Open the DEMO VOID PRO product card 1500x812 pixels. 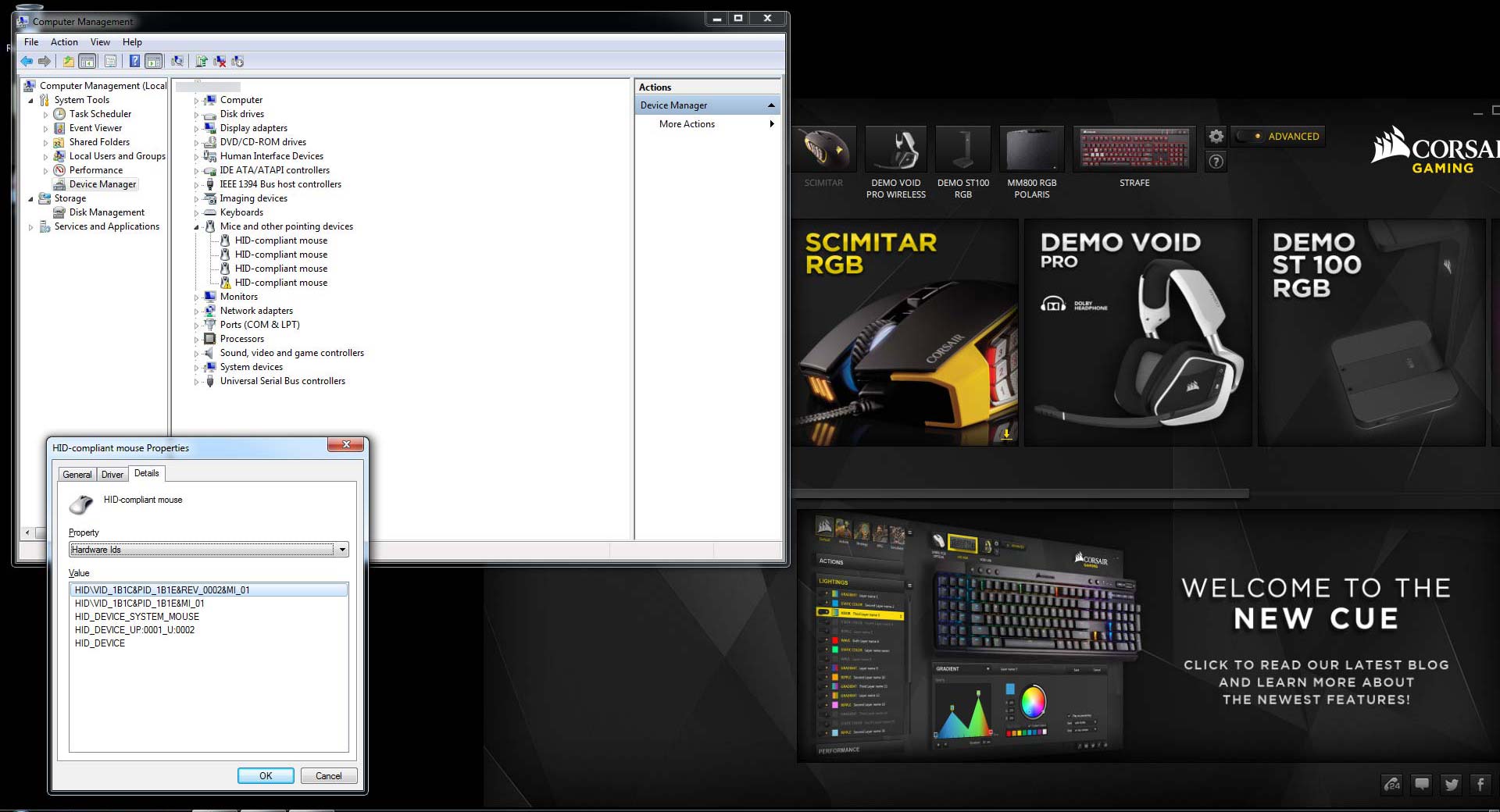pyautogui.click(x=1137, y=333)
